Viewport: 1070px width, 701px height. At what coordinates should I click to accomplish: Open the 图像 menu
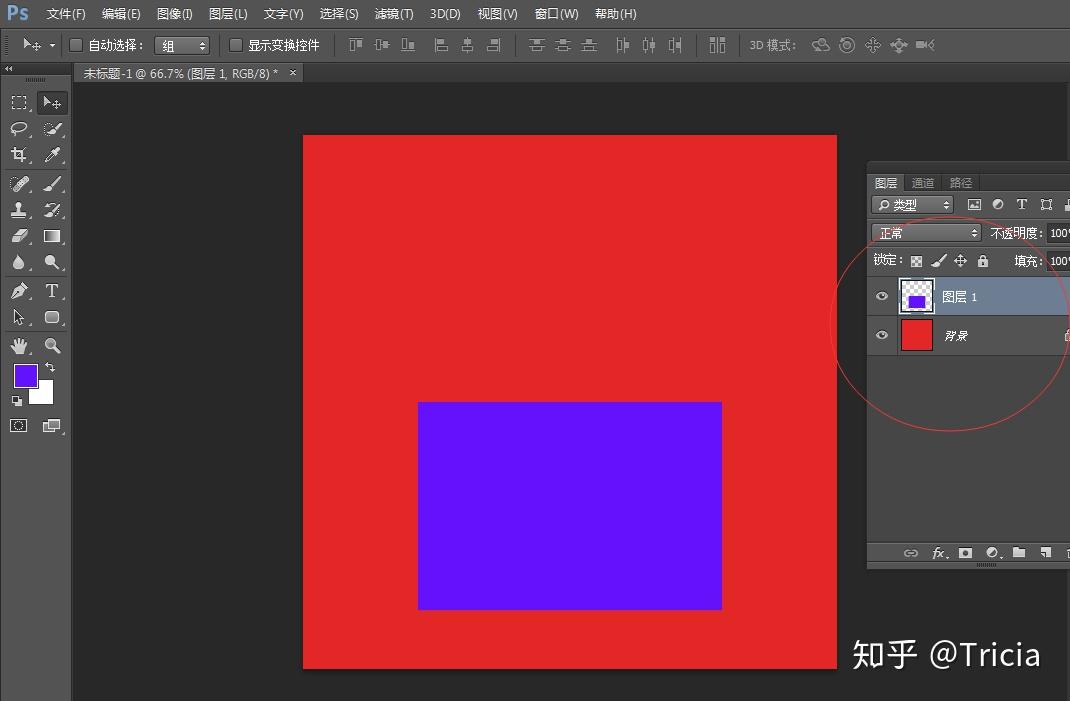click(175, 14)
